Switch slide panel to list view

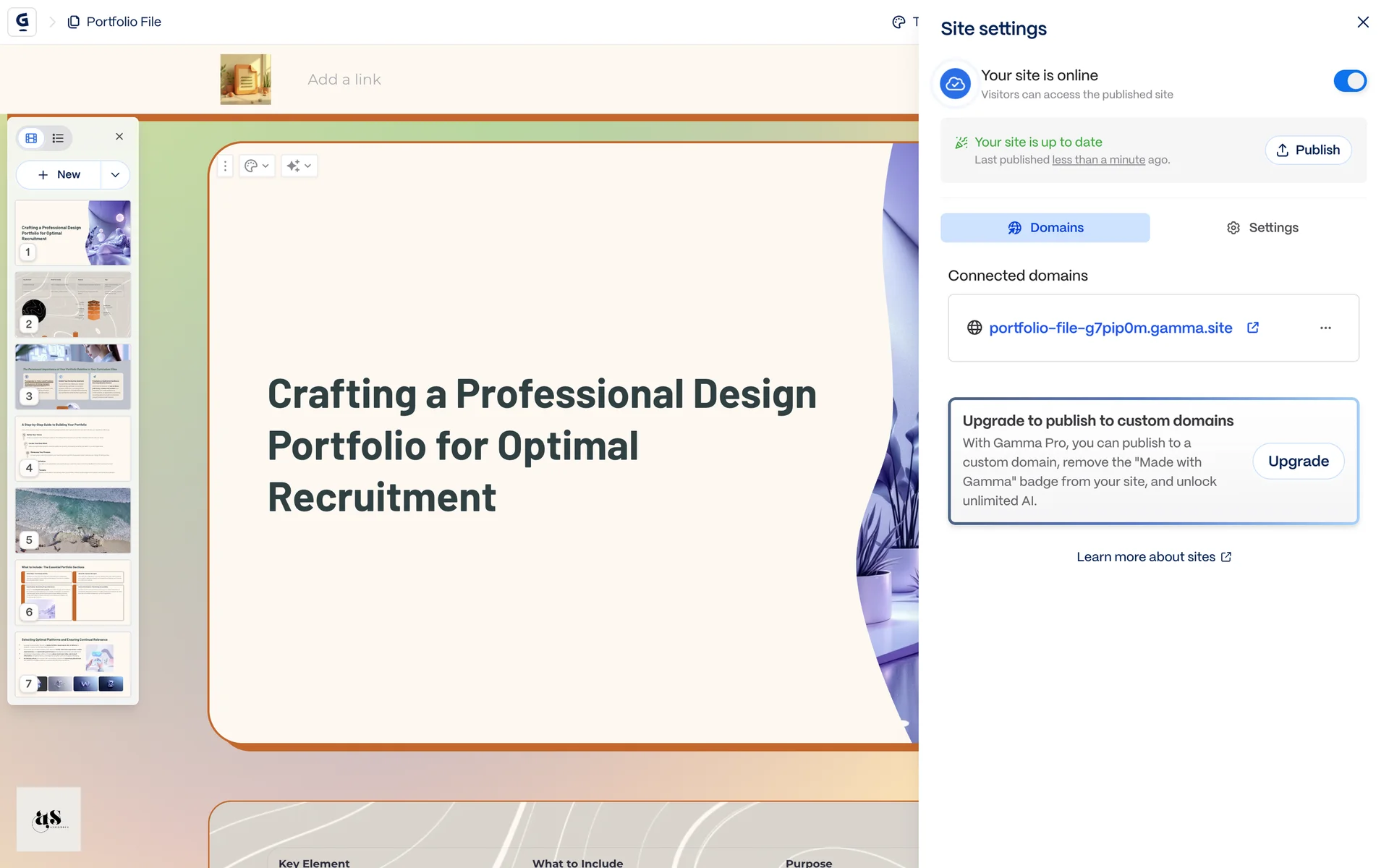[x=58, y=138]
